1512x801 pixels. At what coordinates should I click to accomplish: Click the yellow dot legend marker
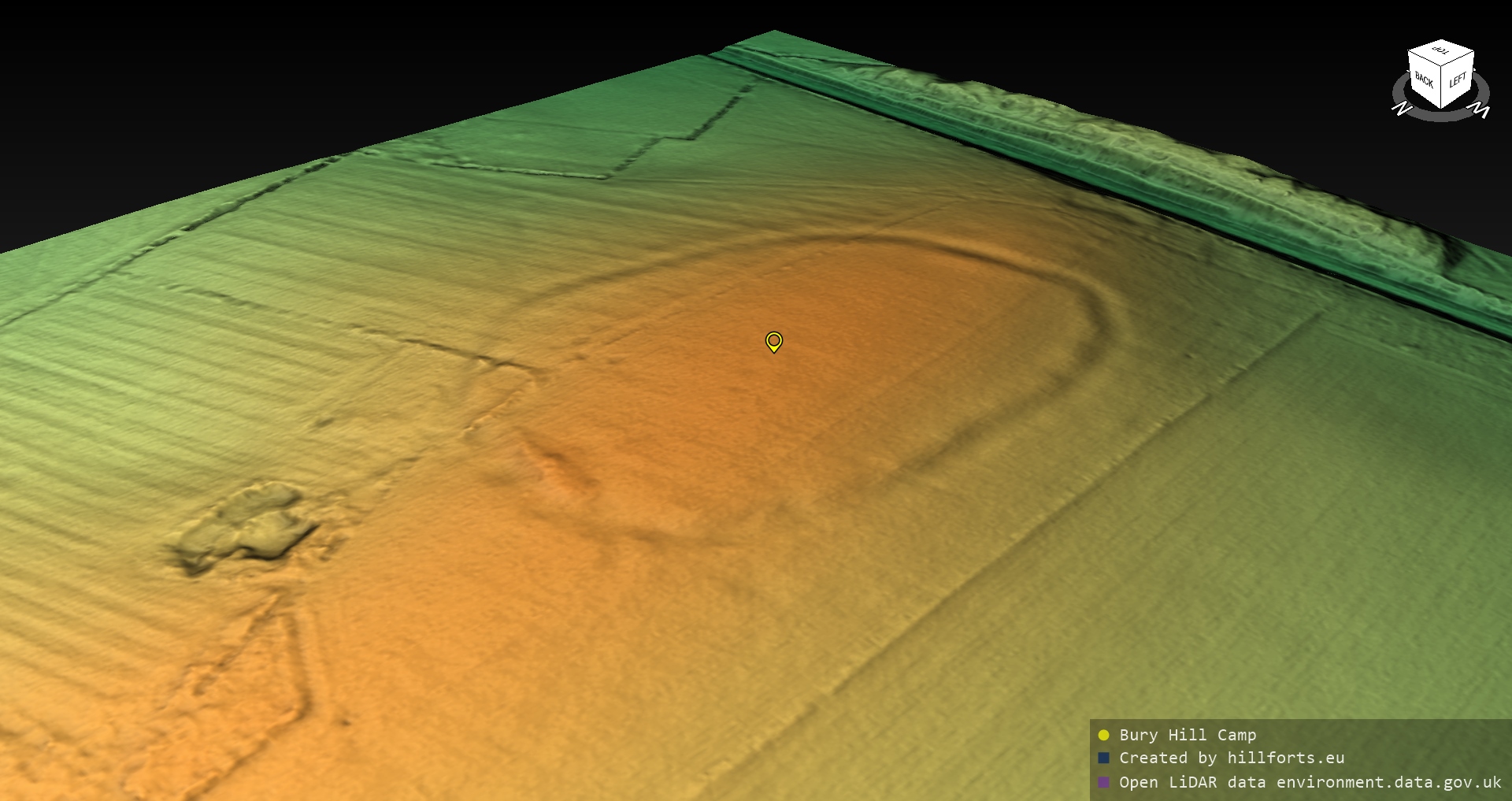(x=1103, y=735)
